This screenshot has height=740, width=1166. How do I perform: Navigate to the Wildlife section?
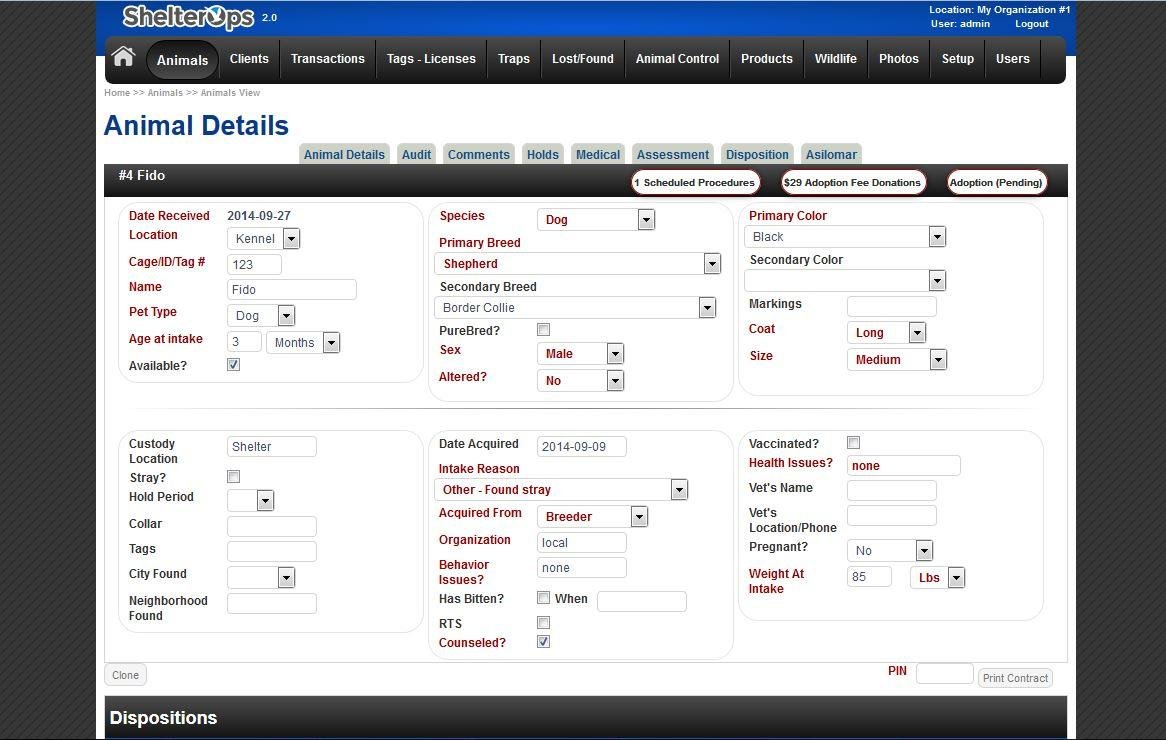[x=835, y=59]
